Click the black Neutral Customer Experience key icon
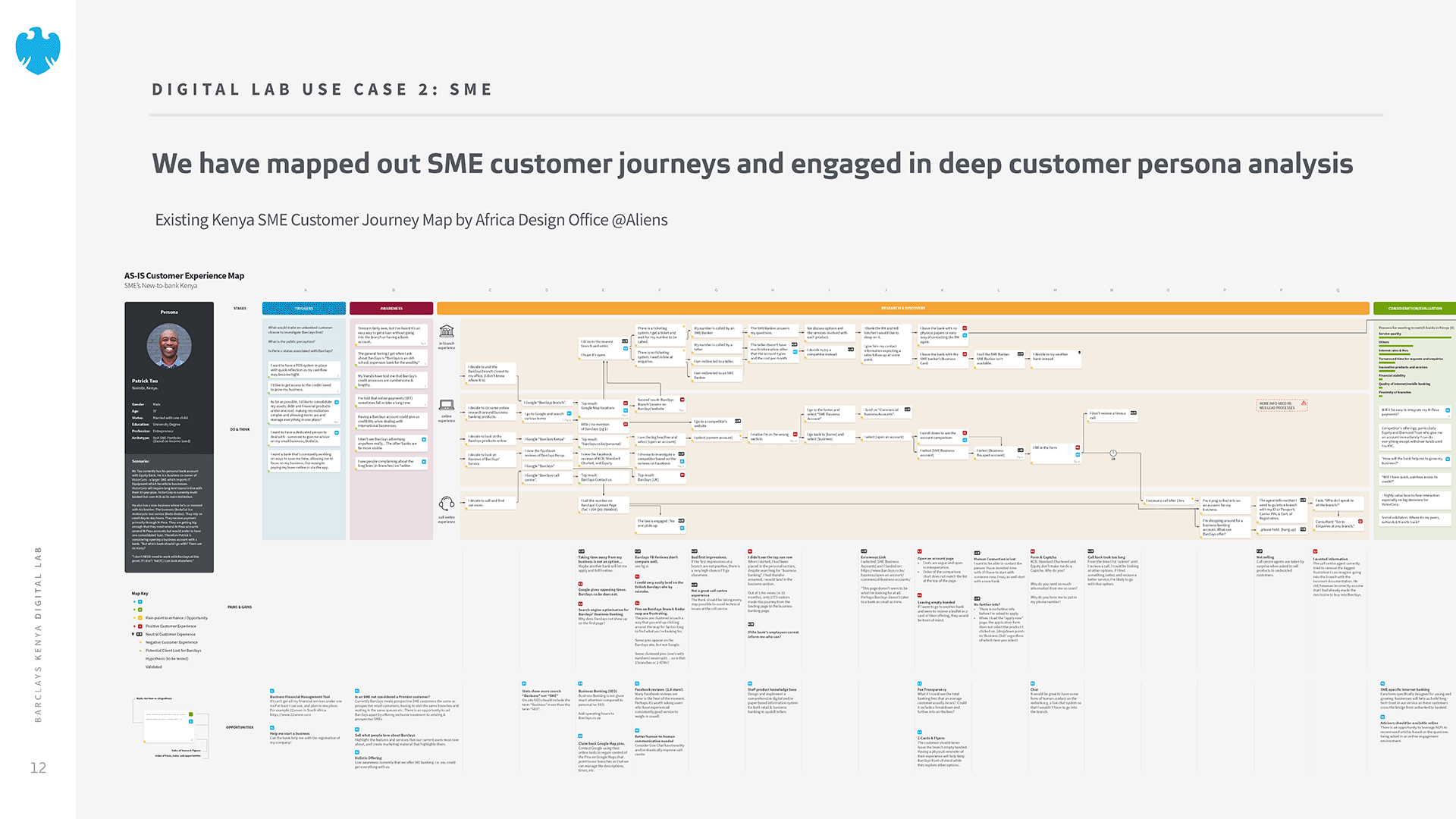This screenshot has width=1456, height=819. coord(140,634)
